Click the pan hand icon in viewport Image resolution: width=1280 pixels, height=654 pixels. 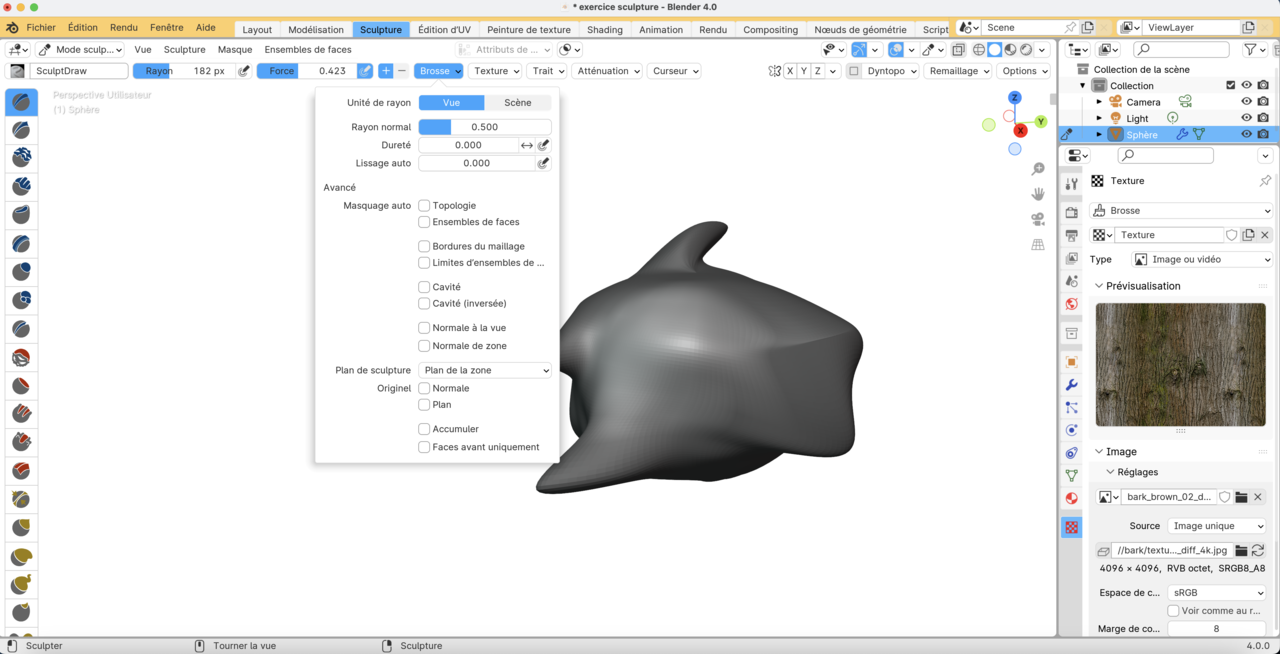click(1038, 194)
